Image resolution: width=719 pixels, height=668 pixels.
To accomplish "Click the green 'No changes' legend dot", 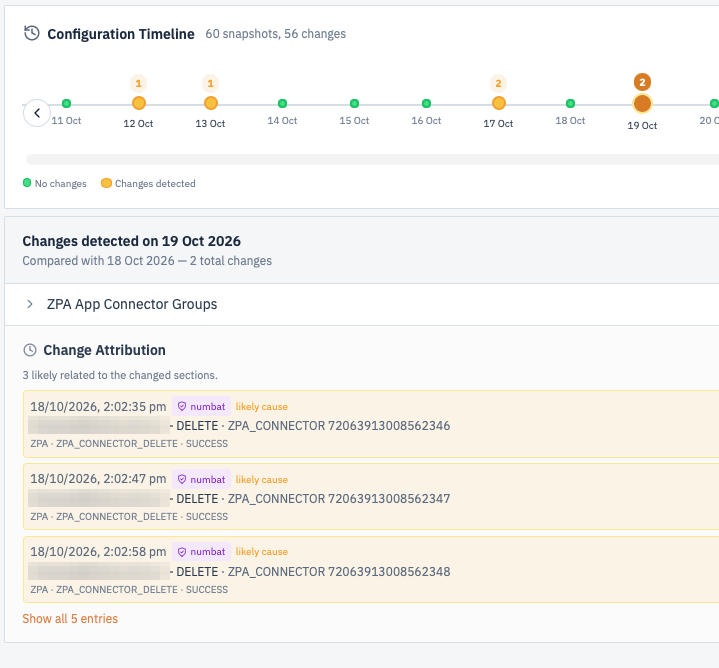I will pos(27,183).
